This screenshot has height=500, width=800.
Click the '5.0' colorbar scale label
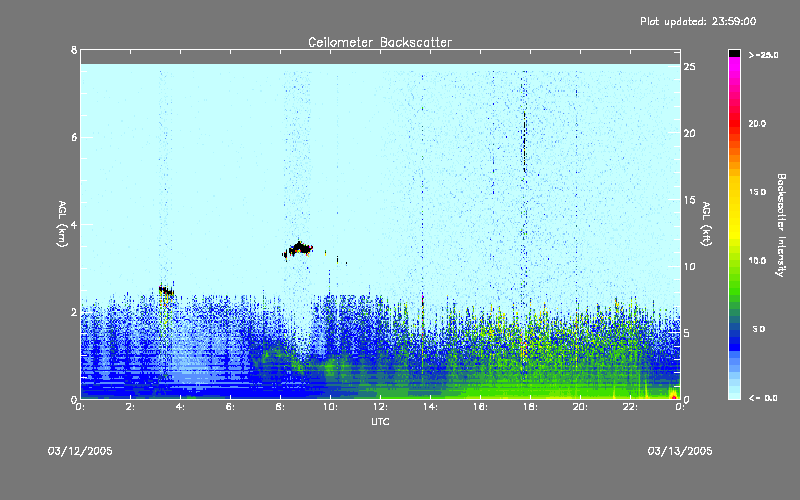[x=759, y=329]
